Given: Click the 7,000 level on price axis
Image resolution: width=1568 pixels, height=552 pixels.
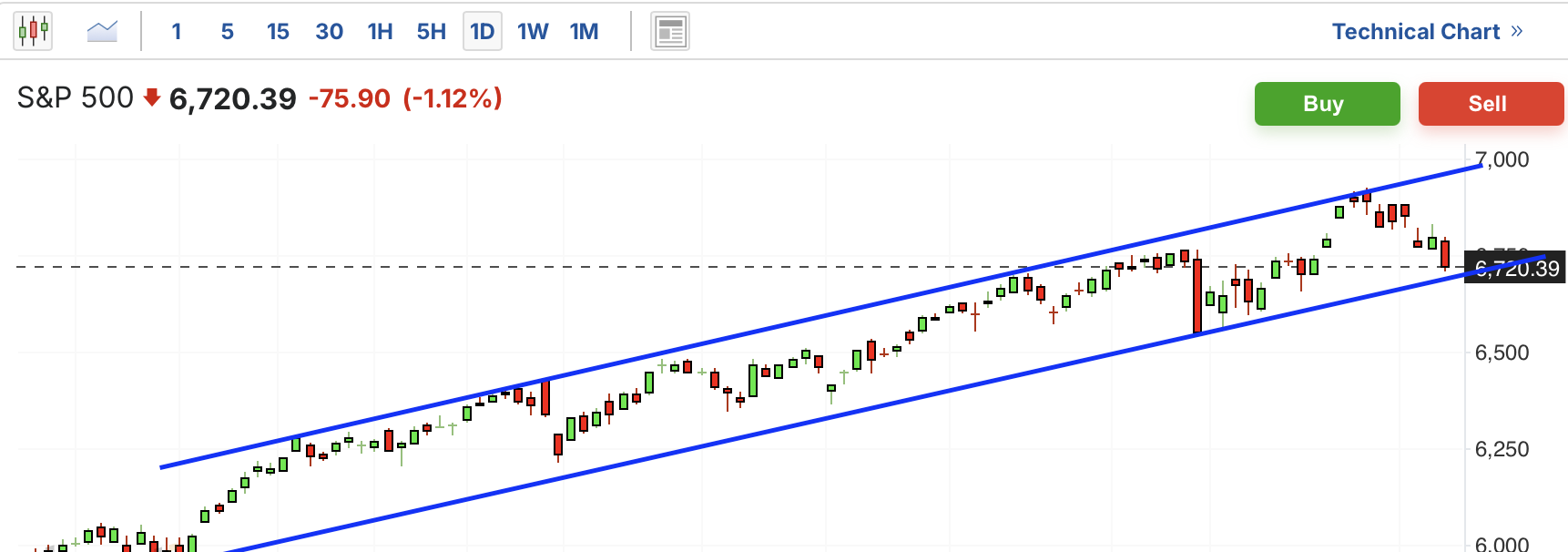Looking at the screenshot, I should [1502, 160].
